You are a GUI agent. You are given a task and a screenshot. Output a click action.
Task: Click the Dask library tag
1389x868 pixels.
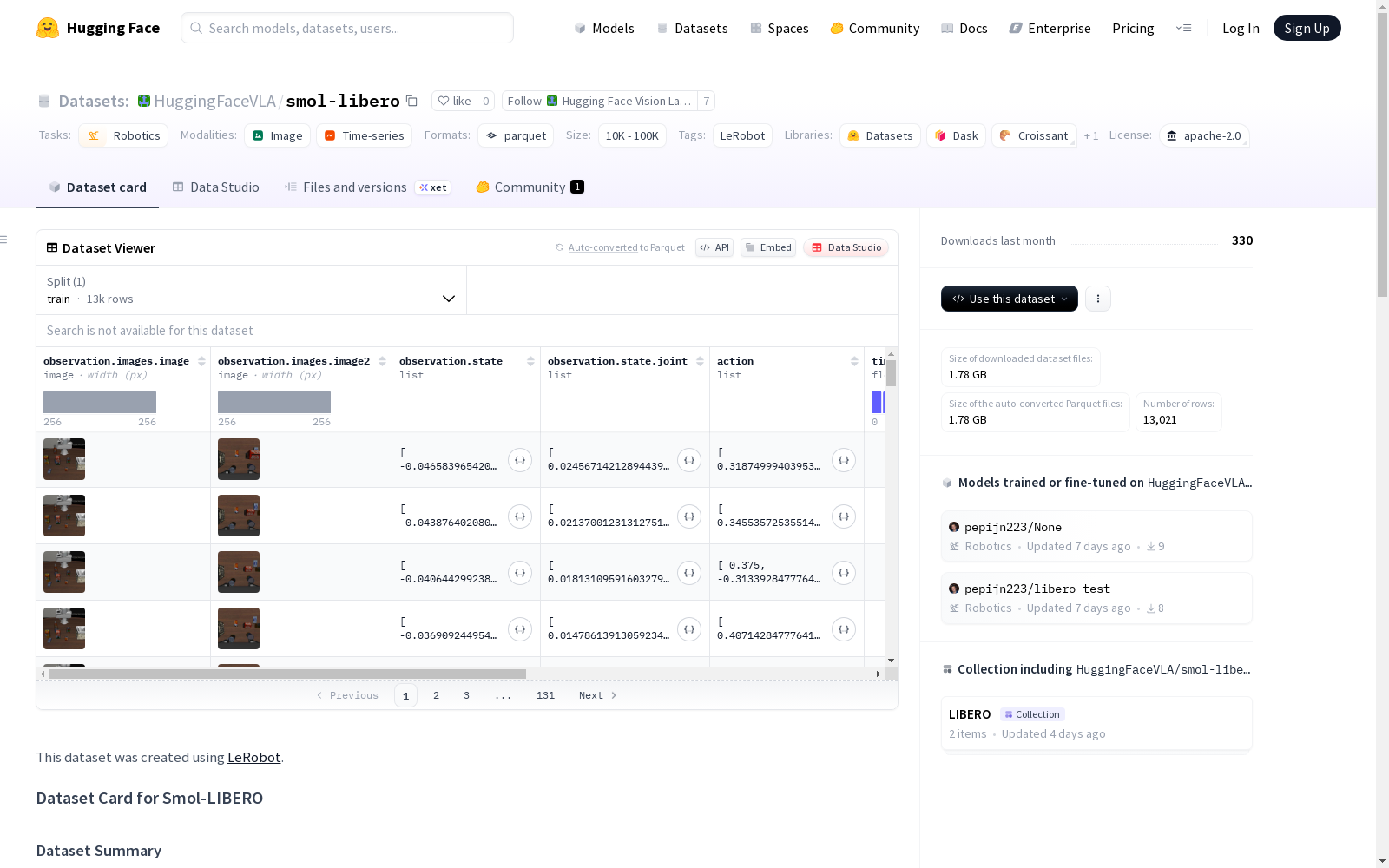point(956,135)
